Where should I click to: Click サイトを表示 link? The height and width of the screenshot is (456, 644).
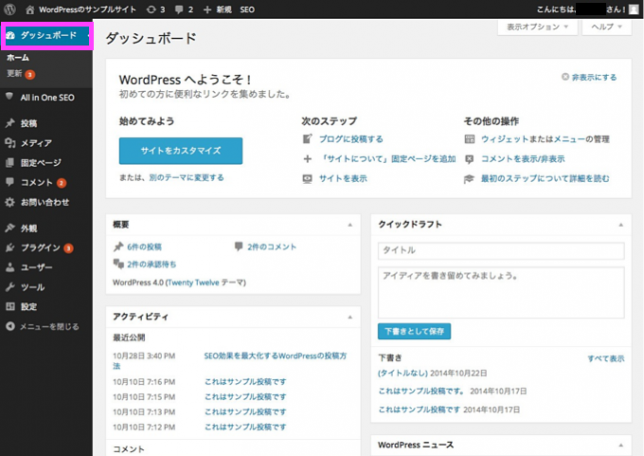tap(343, 178)
